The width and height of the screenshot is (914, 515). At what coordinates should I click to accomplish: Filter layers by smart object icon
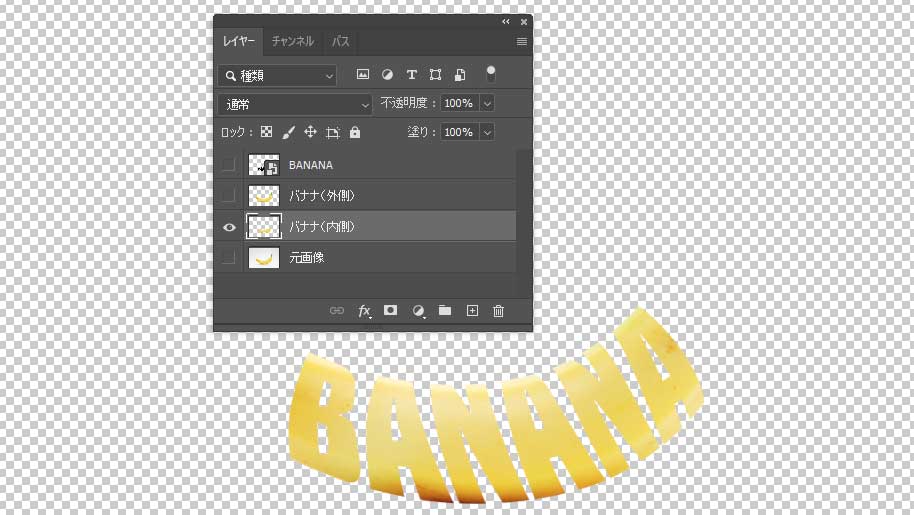[460, 75]
